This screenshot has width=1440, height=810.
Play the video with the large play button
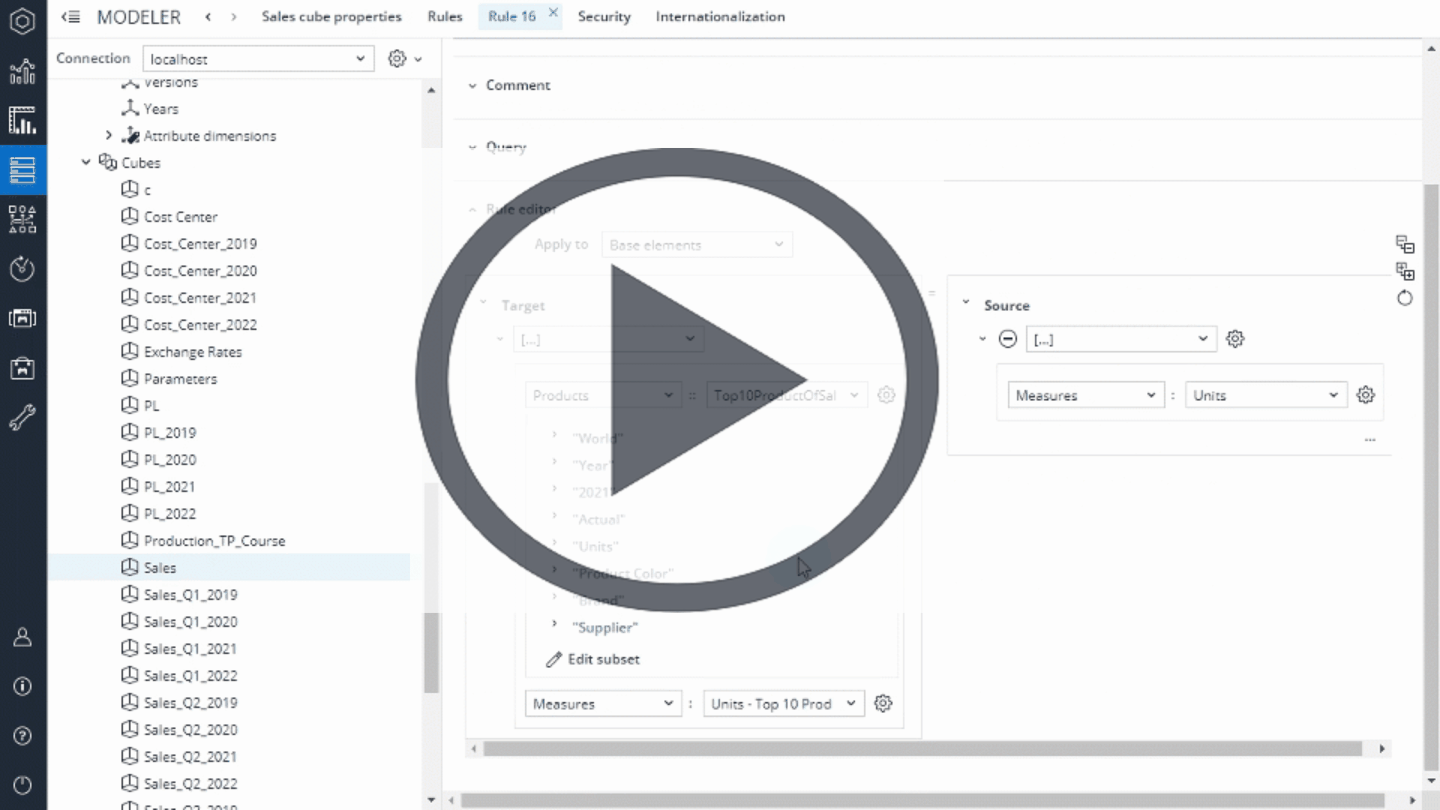(x=677, y=380)
